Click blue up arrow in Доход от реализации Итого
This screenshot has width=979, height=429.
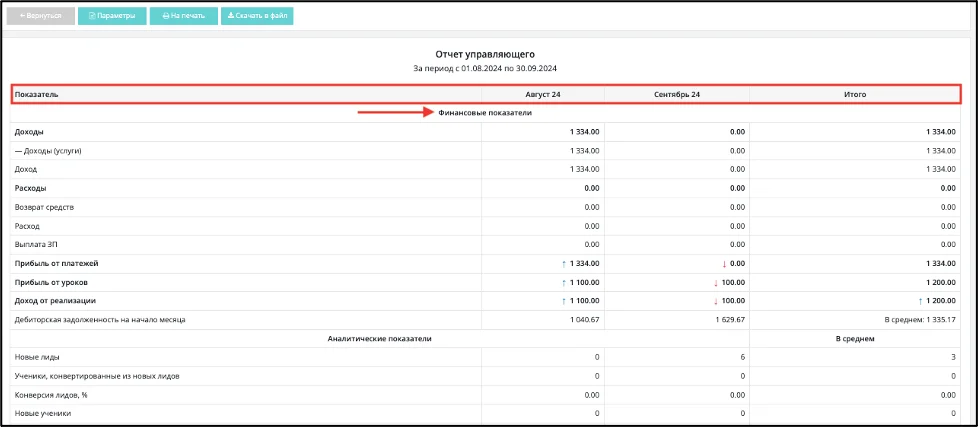(x=921, y=302)
